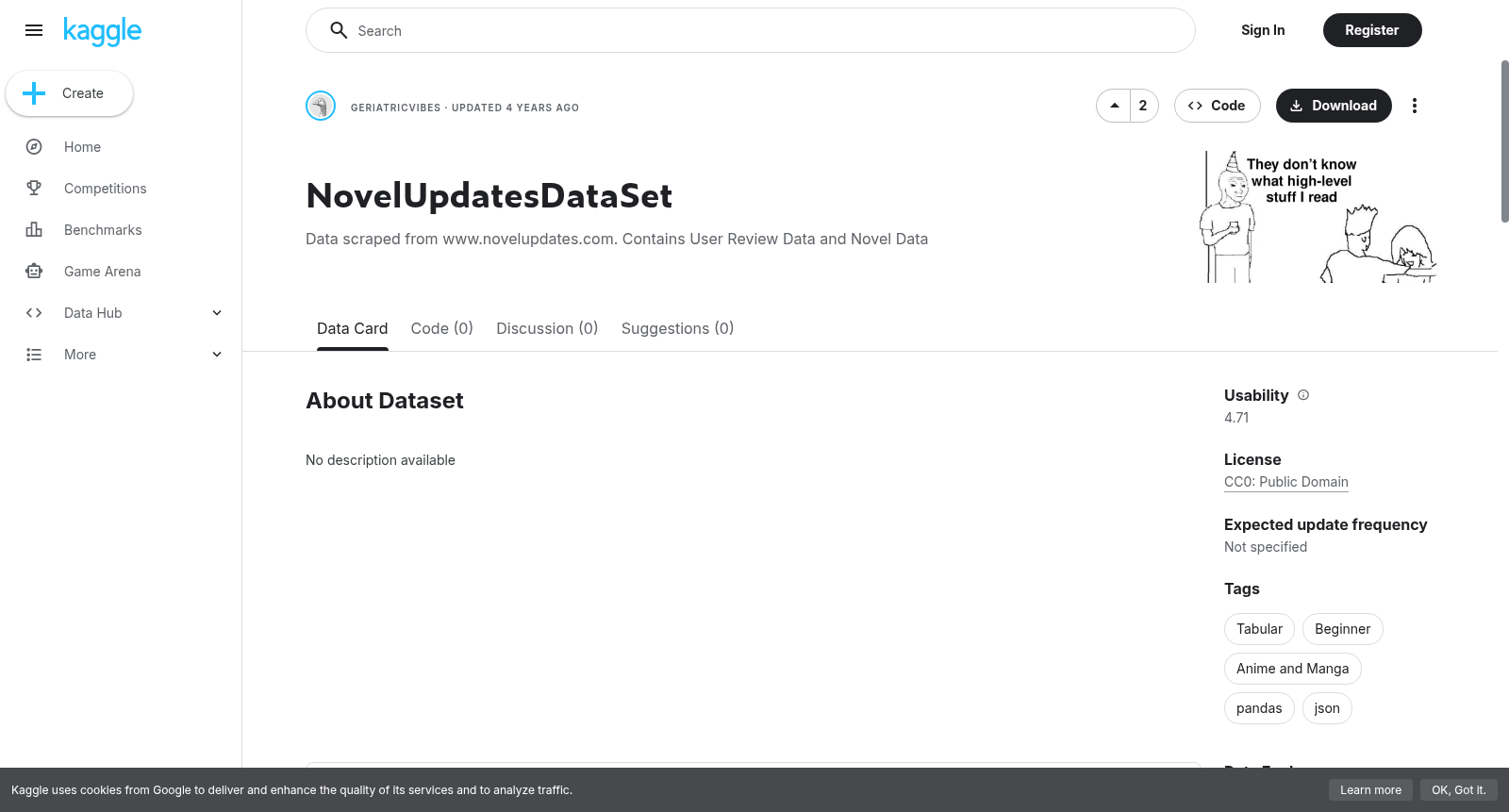Click the usability score 4.71
This screenshot has height=812, width=1509.
click(x=1236, y=418)
